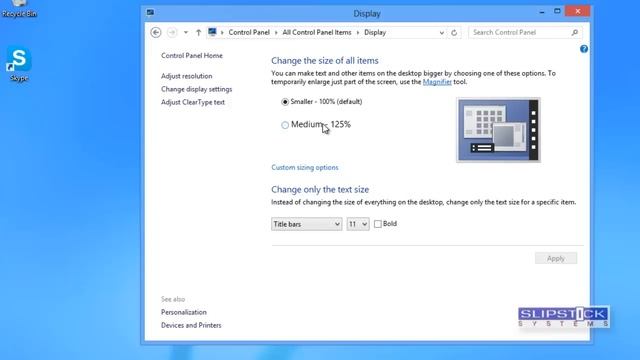Viewport: 640px width, 360px height.
Task: Refresh the Display control panel page
Action: pyautogui.click(x=454, y=33)
